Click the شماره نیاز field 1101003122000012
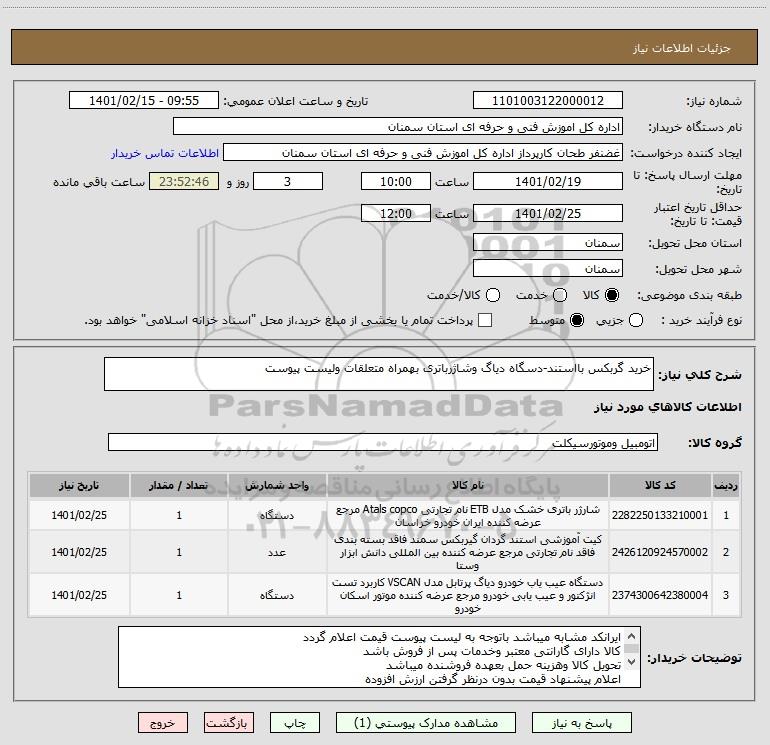Screen dimensions: 770x745 [548, 101]
